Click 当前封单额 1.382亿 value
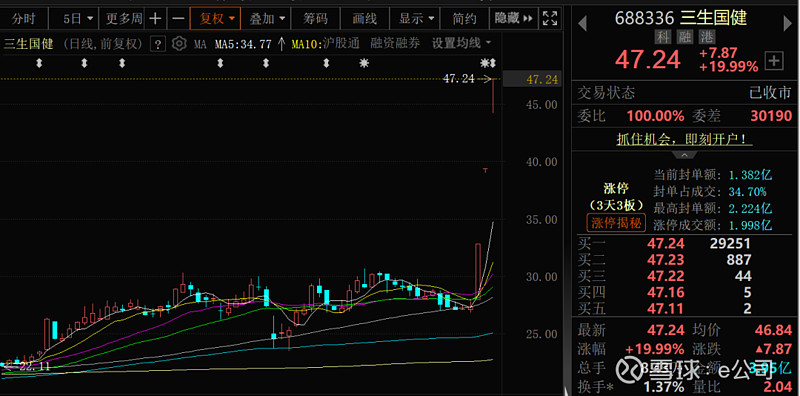Viewport: 800px width, 396px height. coord(750,176)
